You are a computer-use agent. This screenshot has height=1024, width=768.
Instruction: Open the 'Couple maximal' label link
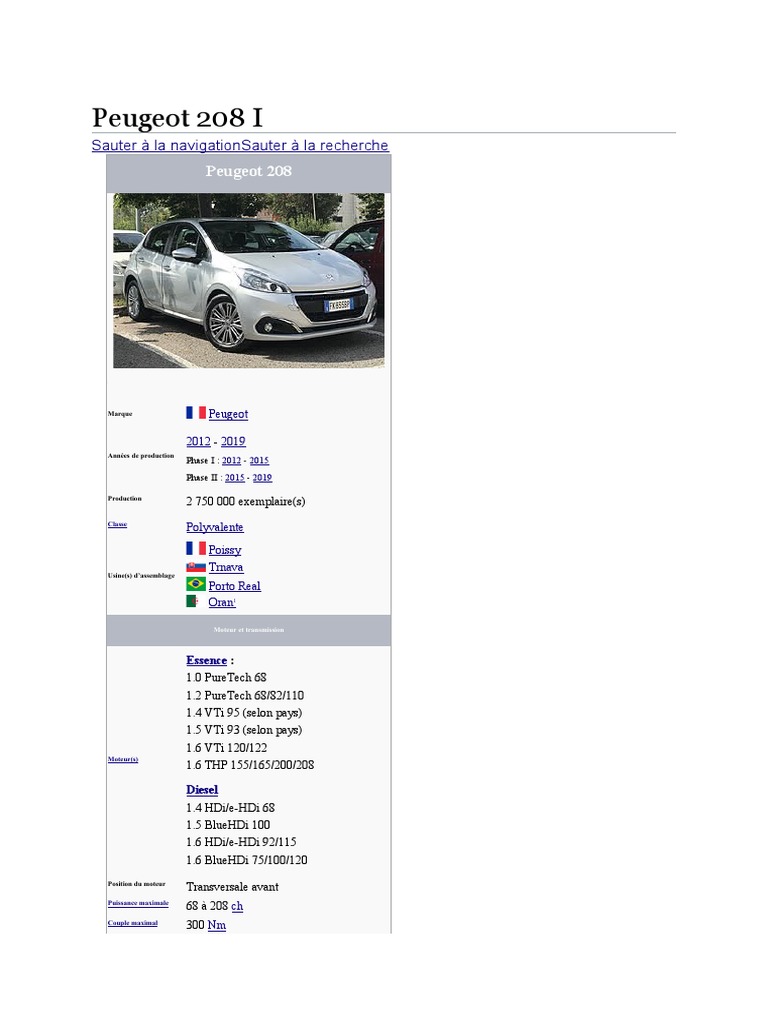(x=133, y=923)
